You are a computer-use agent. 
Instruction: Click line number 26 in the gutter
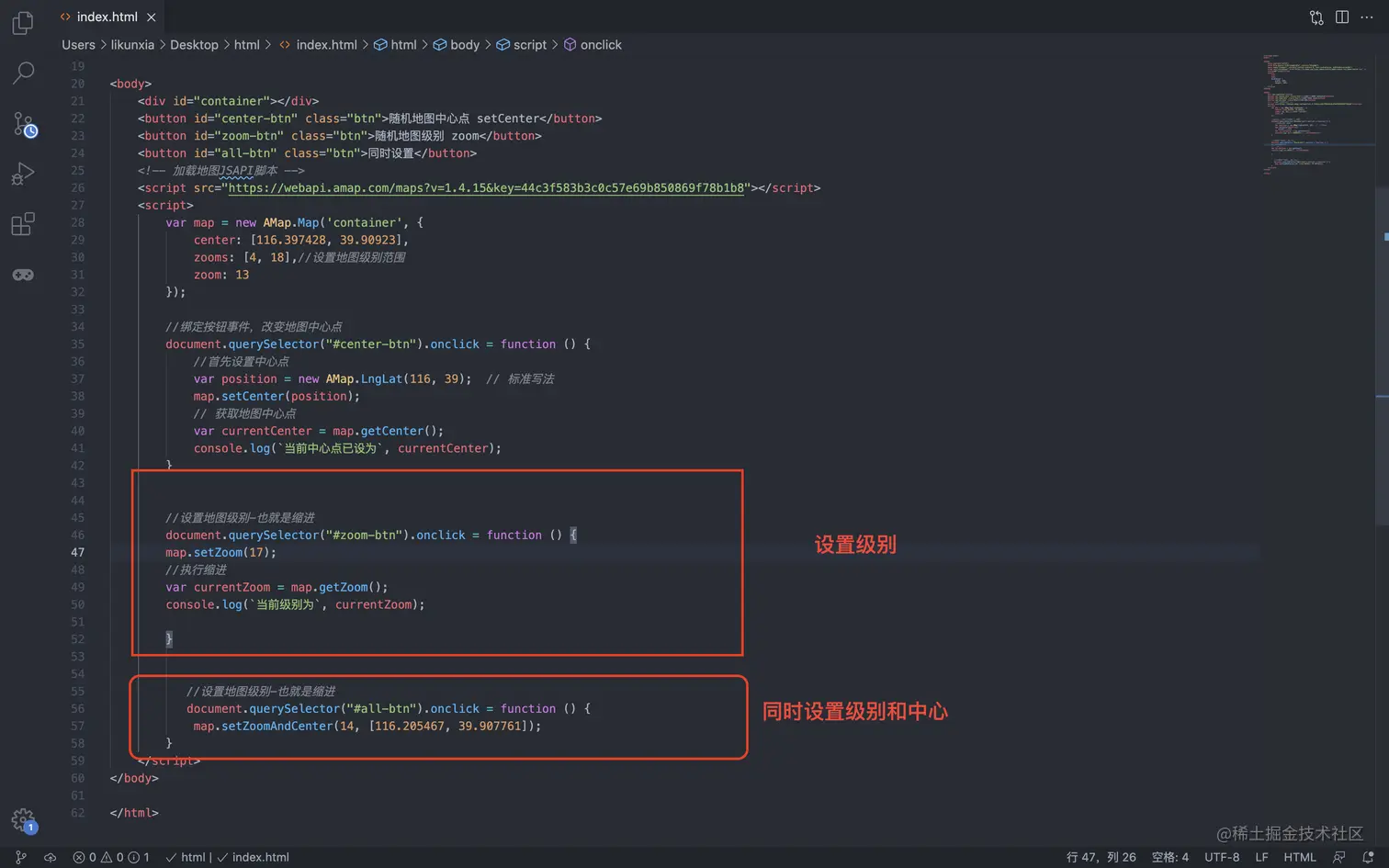77,187
